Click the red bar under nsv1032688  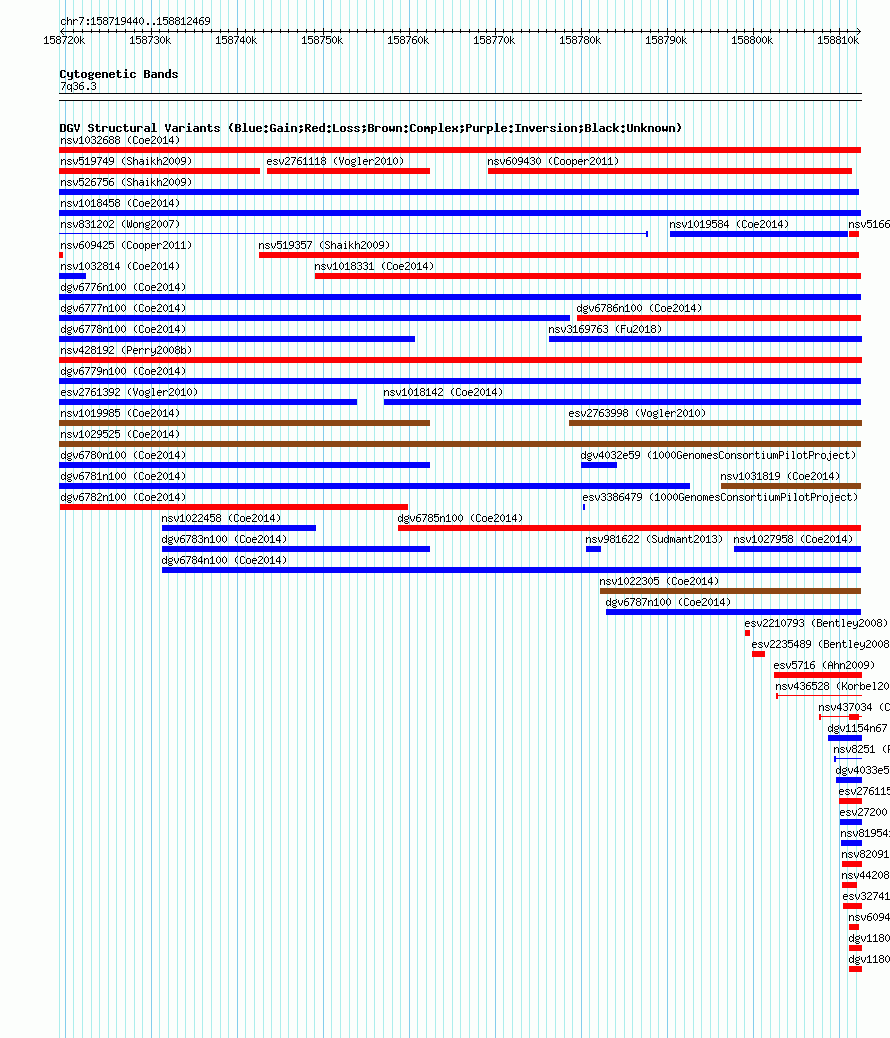[x=460, y=150]
